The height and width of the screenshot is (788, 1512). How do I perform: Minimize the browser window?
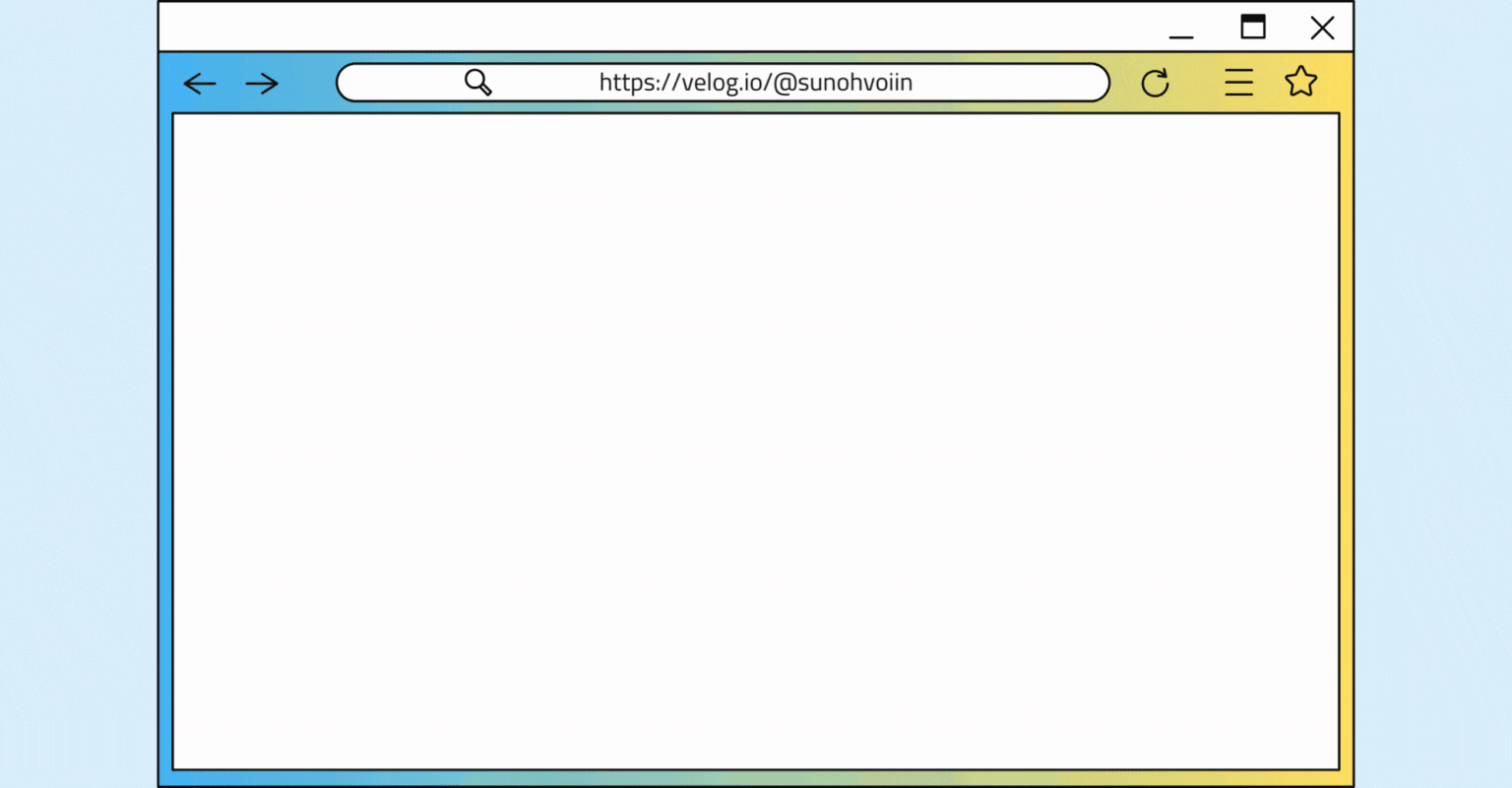point(1181,36)
